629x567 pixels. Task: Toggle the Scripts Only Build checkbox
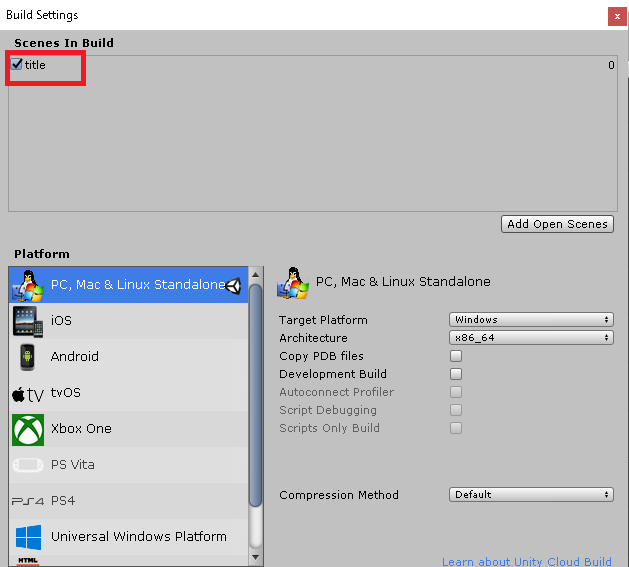(x=456, y=428)
